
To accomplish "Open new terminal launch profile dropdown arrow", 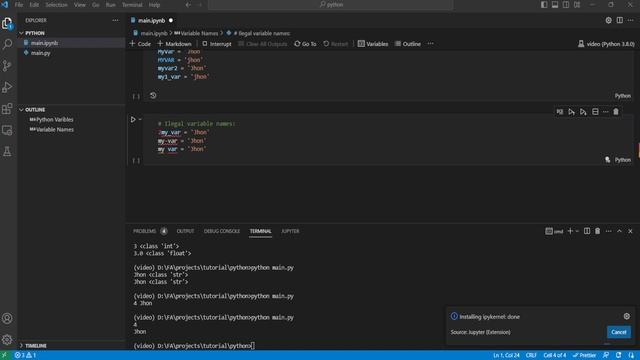I will (x=577, y=231).
